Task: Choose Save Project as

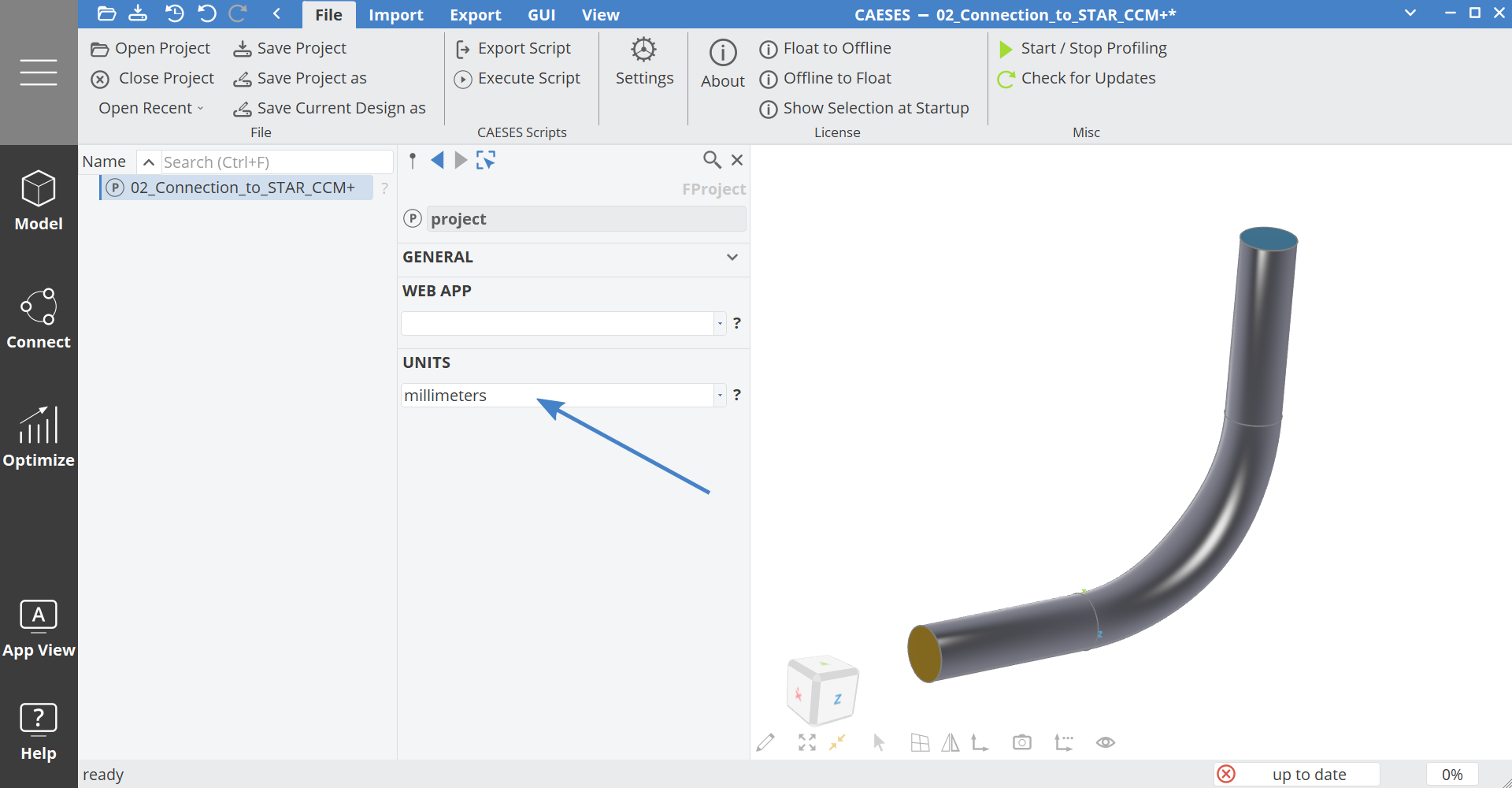Action: pyautogui.click(x=300, y=78)
